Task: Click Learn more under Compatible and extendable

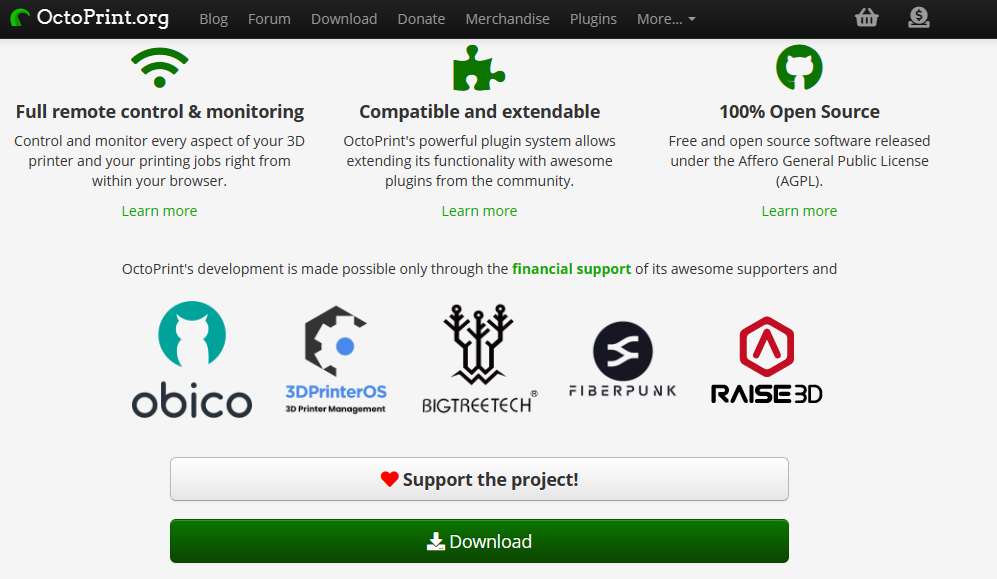Action: (479, 211)
